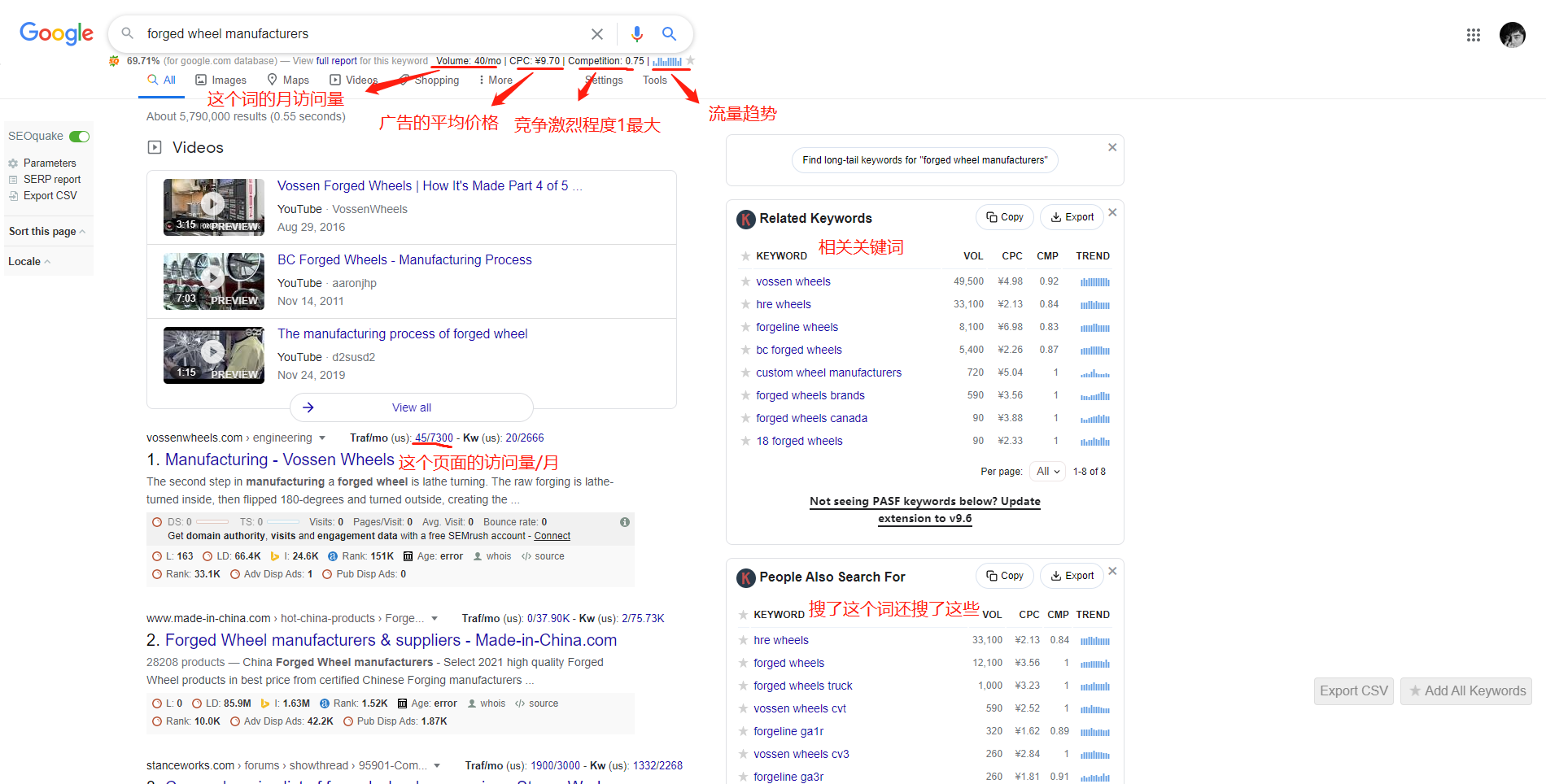Sort Related Keywords by VOL column
Viewport: 1546px width, 784px height.
point(973,256)
